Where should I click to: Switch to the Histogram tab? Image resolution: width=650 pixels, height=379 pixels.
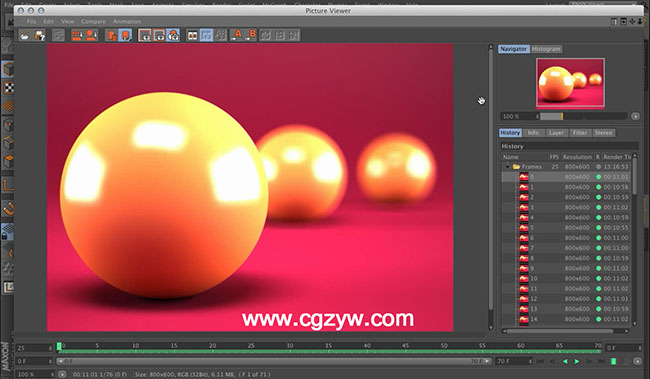pyautogui.click(x=546, y=49)
